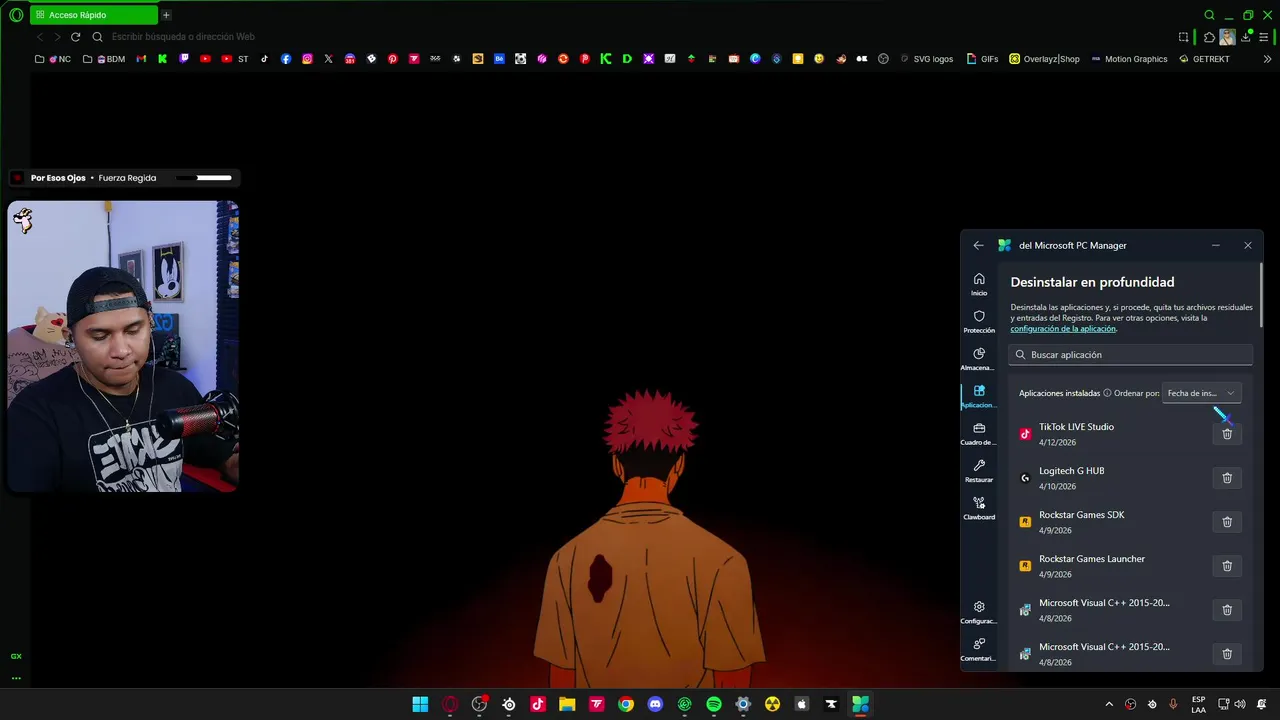Select the Rockstar Games SDK entry text
This screenshot has height=720, width=1280.
pyautogui.click(x=1081, y=515)
